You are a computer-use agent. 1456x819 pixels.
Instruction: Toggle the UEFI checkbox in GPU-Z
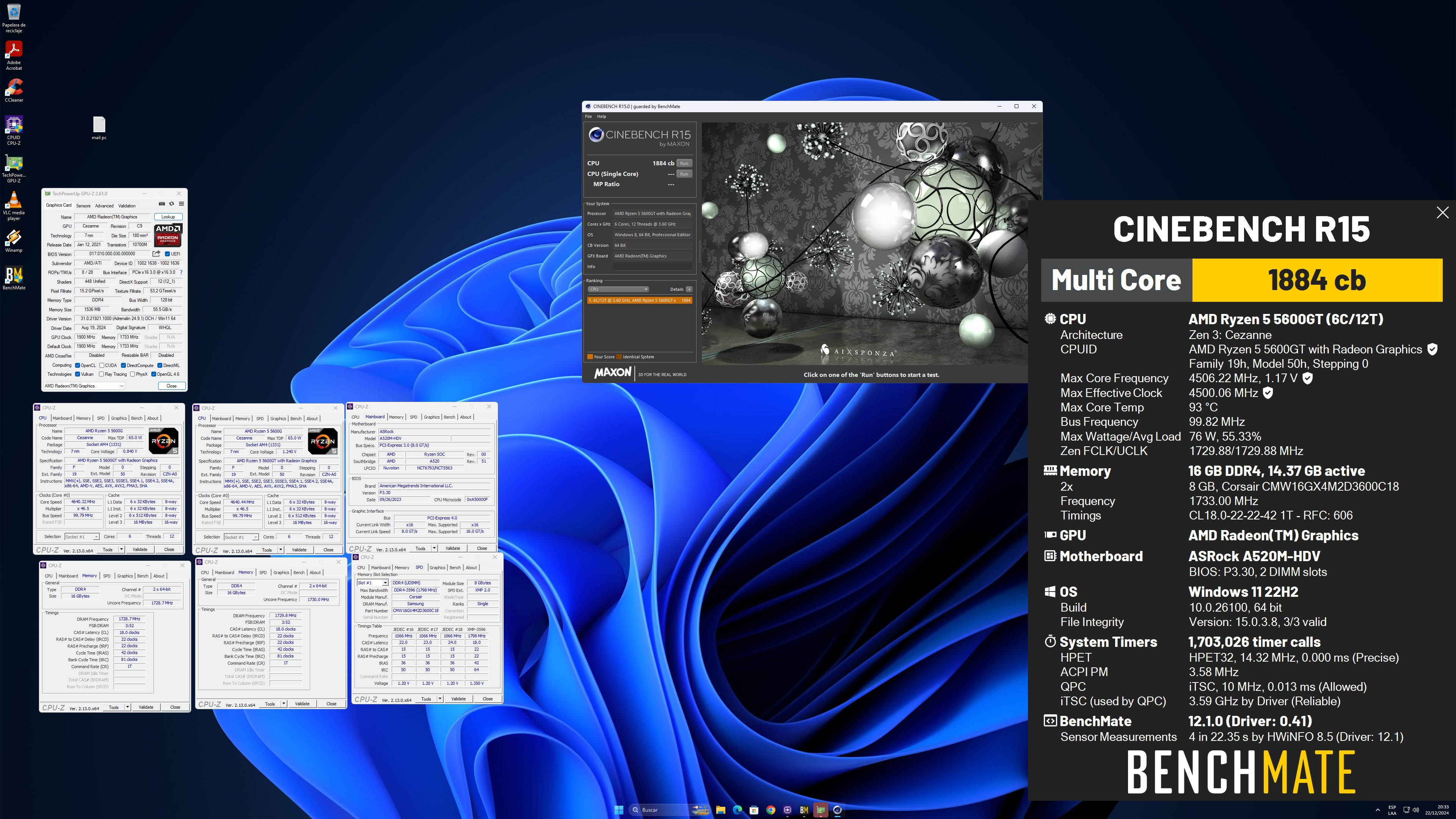[x=167, y=254]
